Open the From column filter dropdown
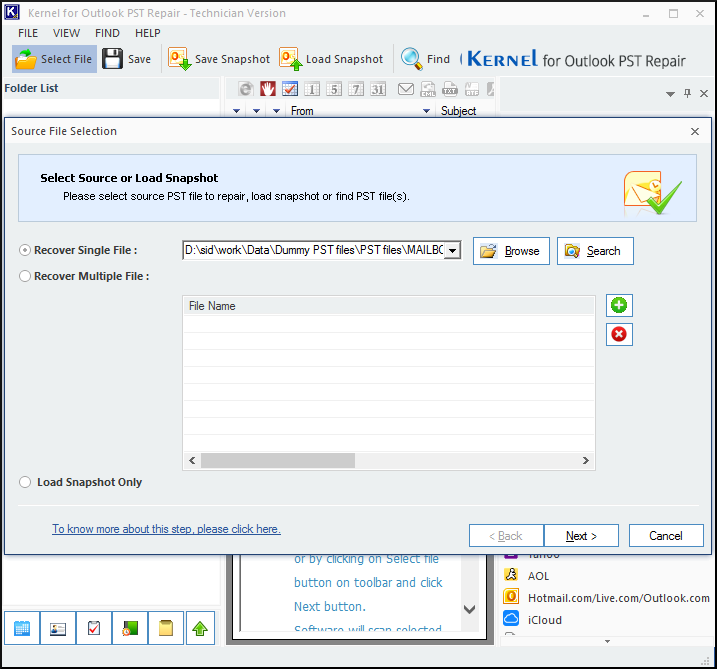The width and height of the screenshot is (717, 669). click(426, 111)
